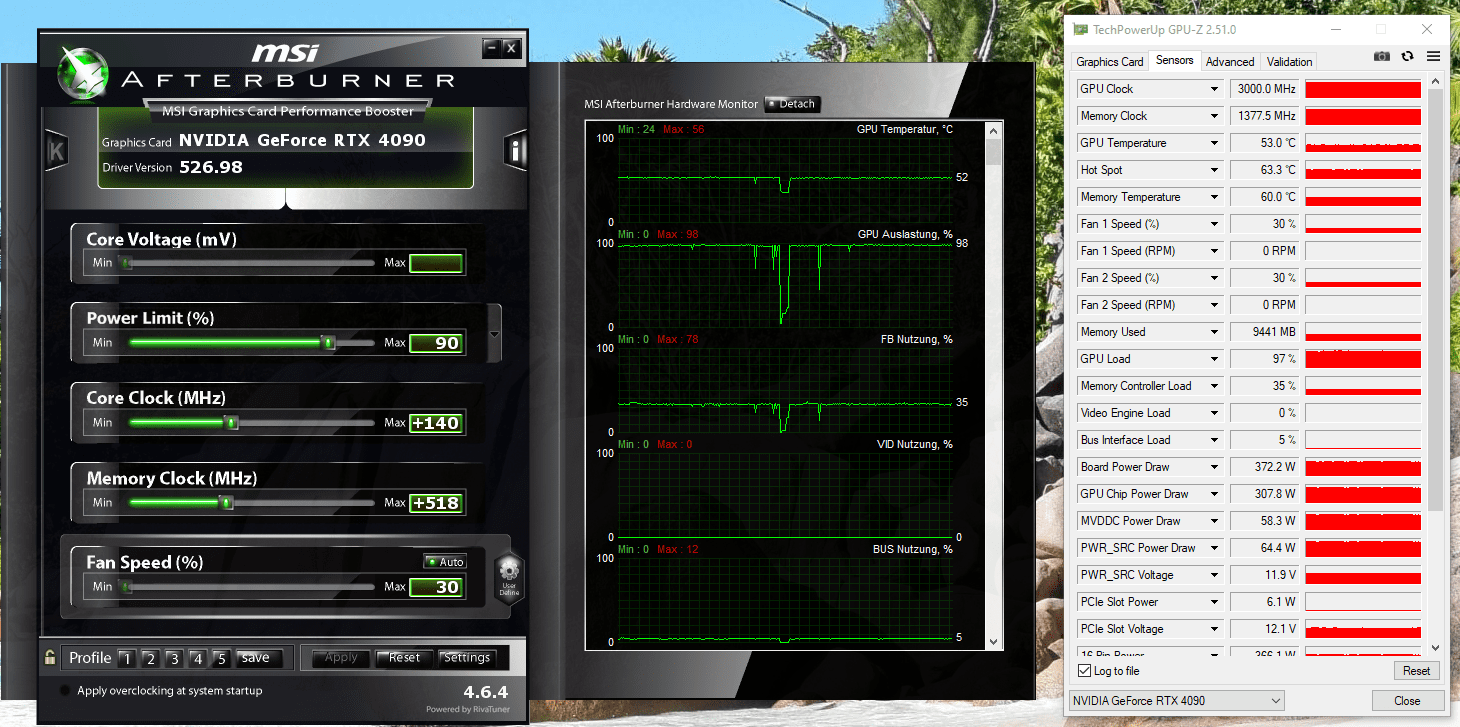
Task: Click the GPU-Z sensors Reset button
Action: pyautogui.click(x=1416, y=671)
